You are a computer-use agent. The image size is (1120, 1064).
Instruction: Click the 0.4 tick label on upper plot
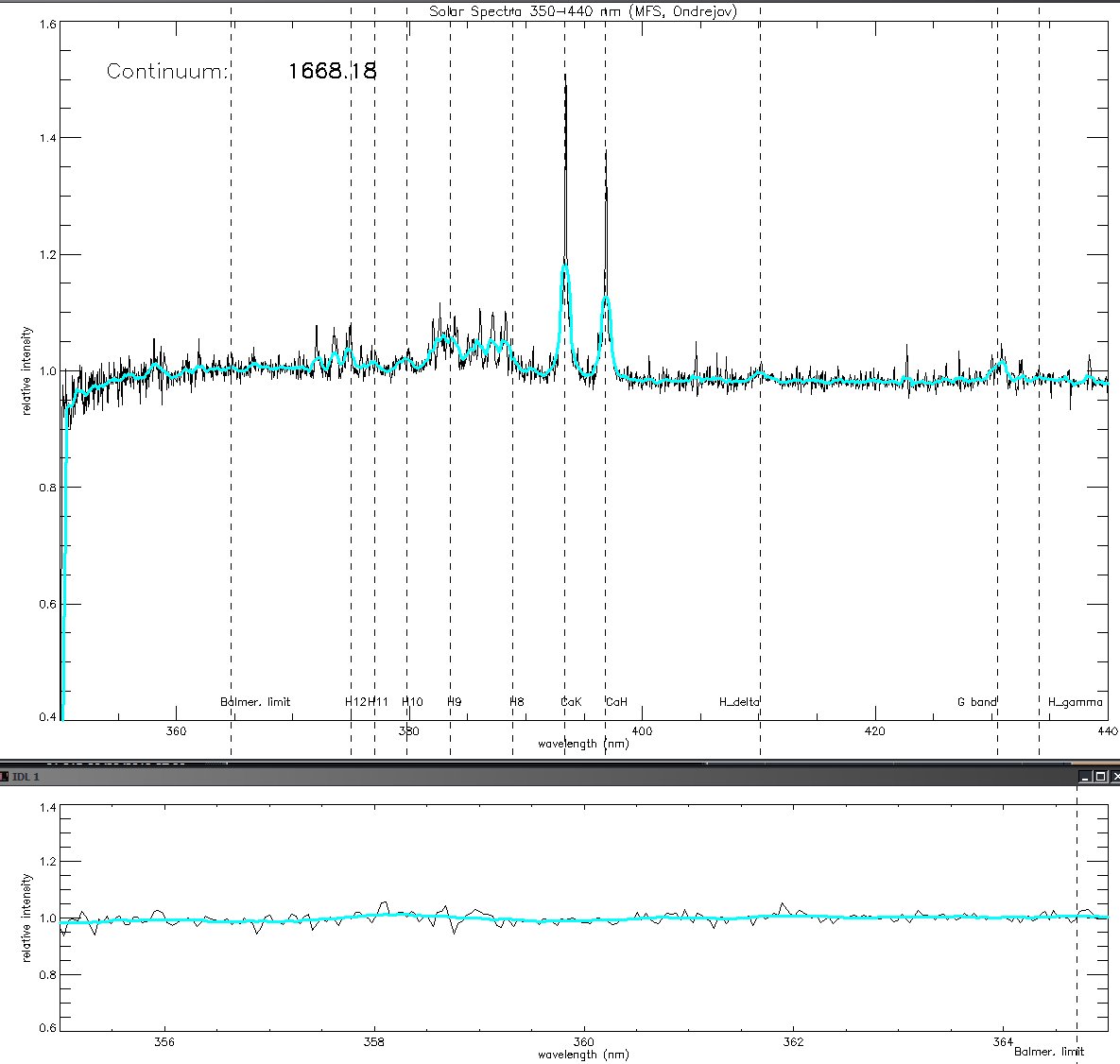coord(48,717)
